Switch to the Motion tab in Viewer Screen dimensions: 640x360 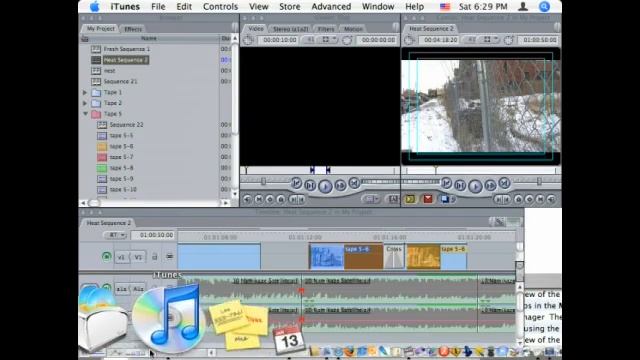[353, 29]
